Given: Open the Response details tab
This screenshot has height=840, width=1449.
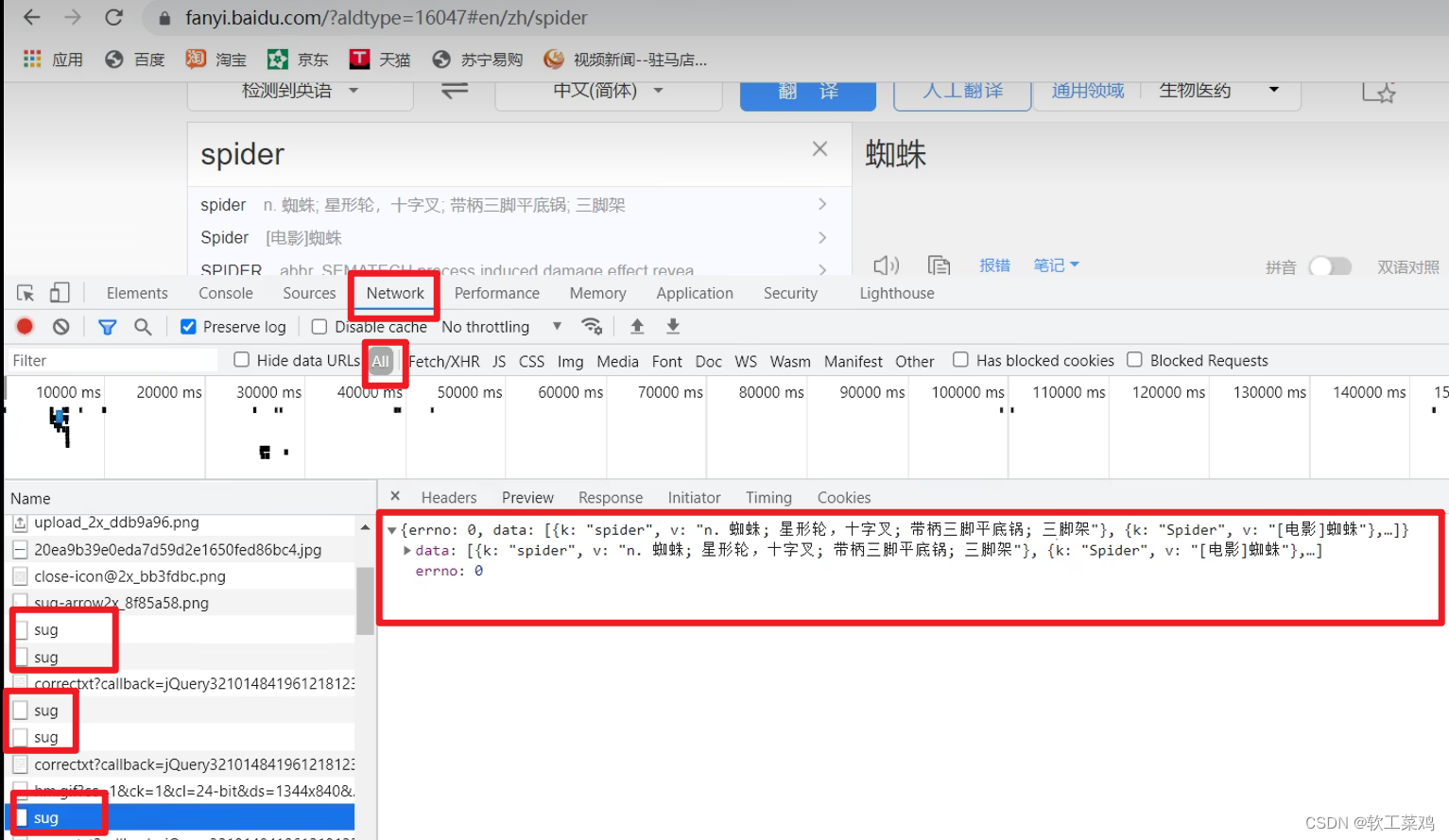Looking at the screenshot, I should pyautogui.click(x=611, y=498).
